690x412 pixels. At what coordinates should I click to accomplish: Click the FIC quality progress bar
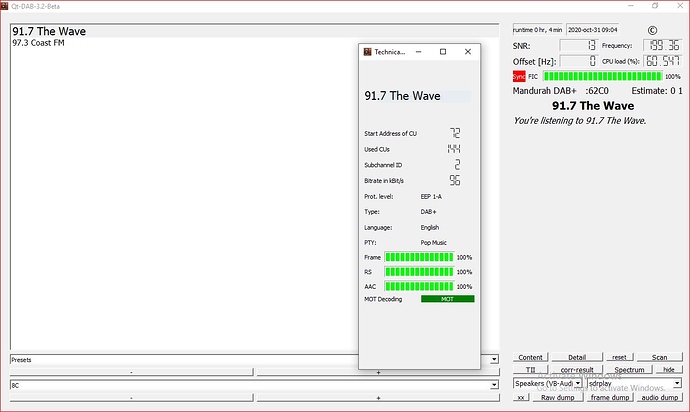602,76
